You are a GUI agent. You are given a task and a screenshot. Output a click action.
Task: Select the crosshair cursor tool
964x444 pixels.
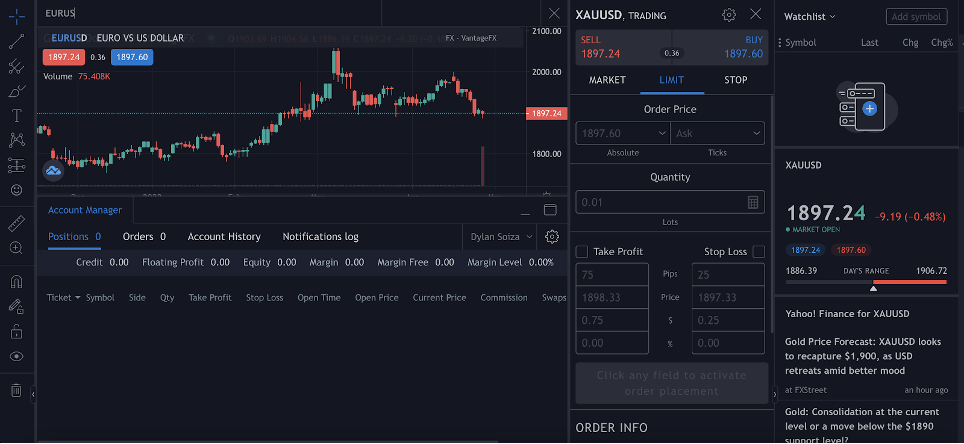click(17, 17)
